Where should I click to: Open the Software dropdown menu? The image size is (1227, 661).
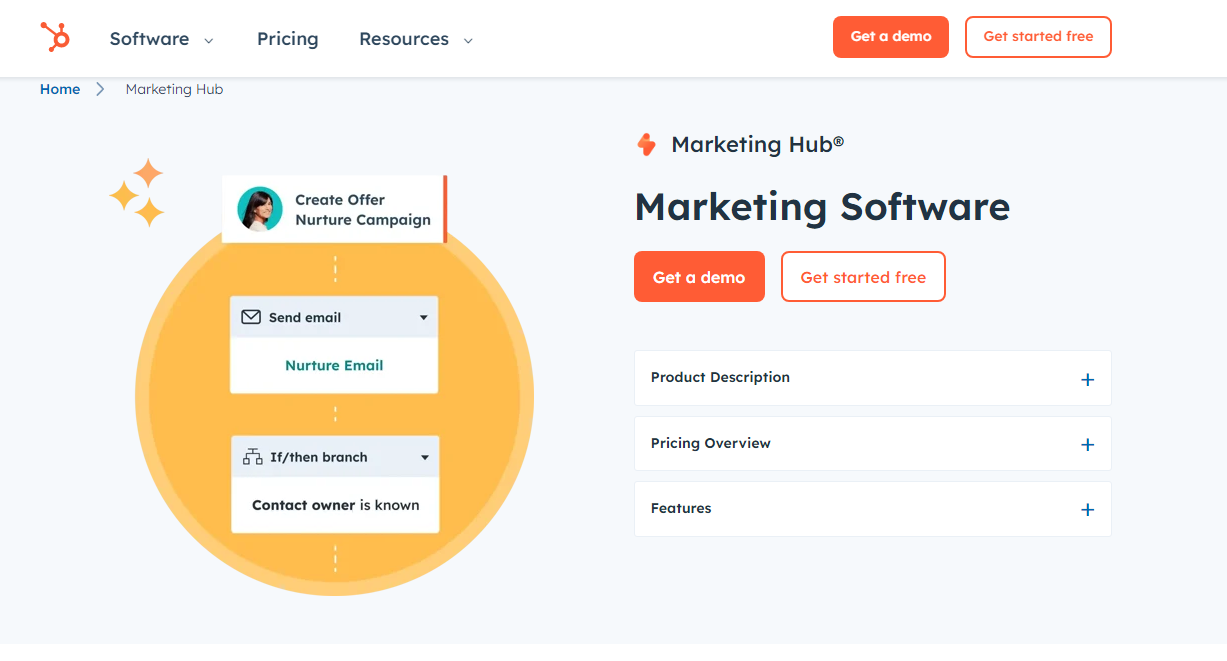click(162, 39)
